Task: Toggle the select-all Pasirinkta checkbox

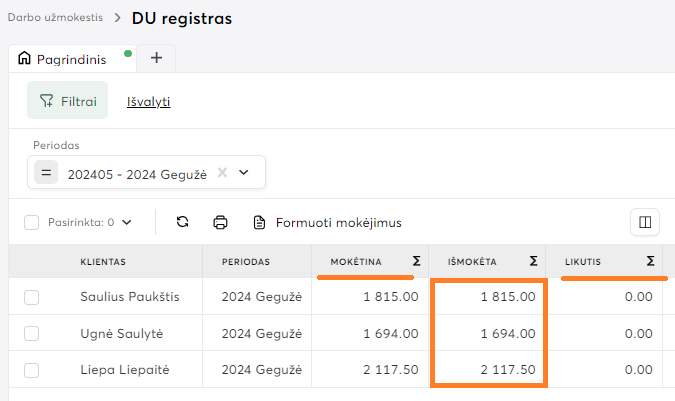Action: point(32,222)
